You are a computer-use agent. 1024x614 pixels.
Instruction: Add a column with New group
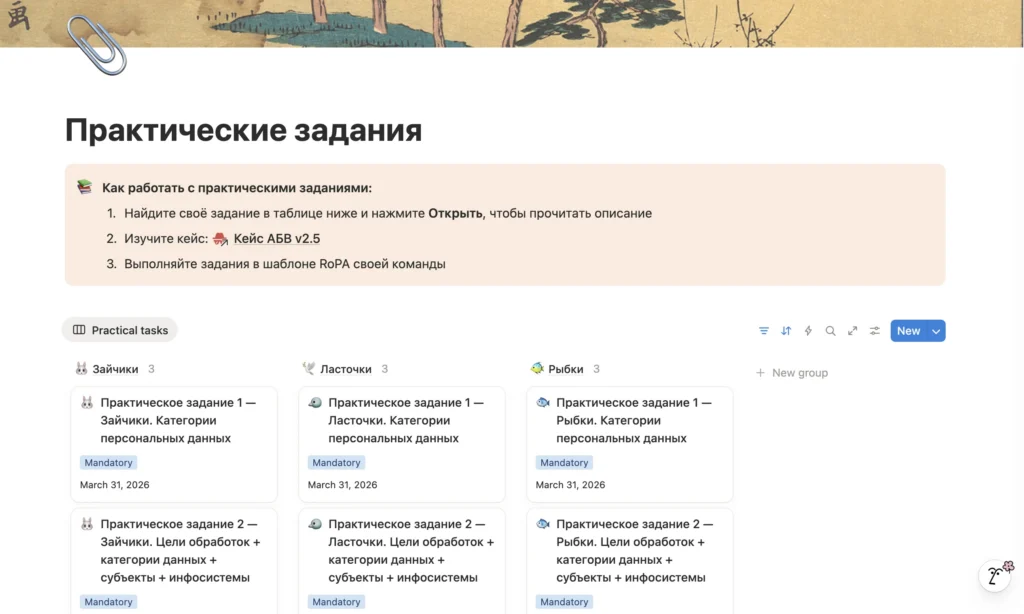791,373
